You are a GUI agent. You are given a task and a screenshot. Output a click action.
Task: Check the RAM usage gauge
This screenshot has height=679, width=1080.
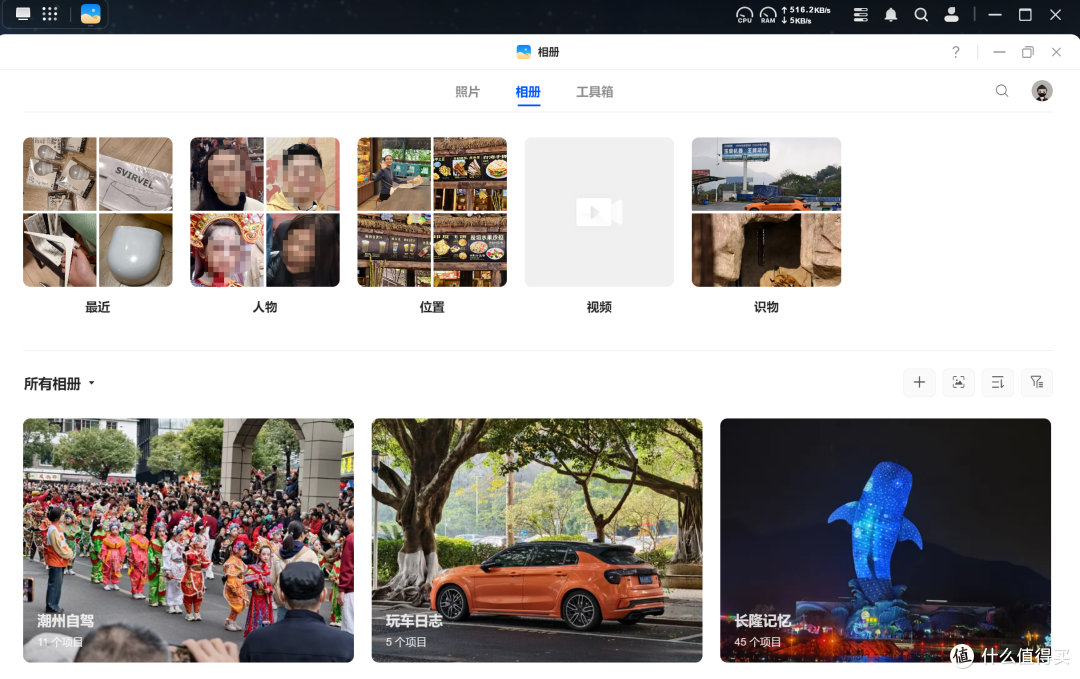[768, 14]
